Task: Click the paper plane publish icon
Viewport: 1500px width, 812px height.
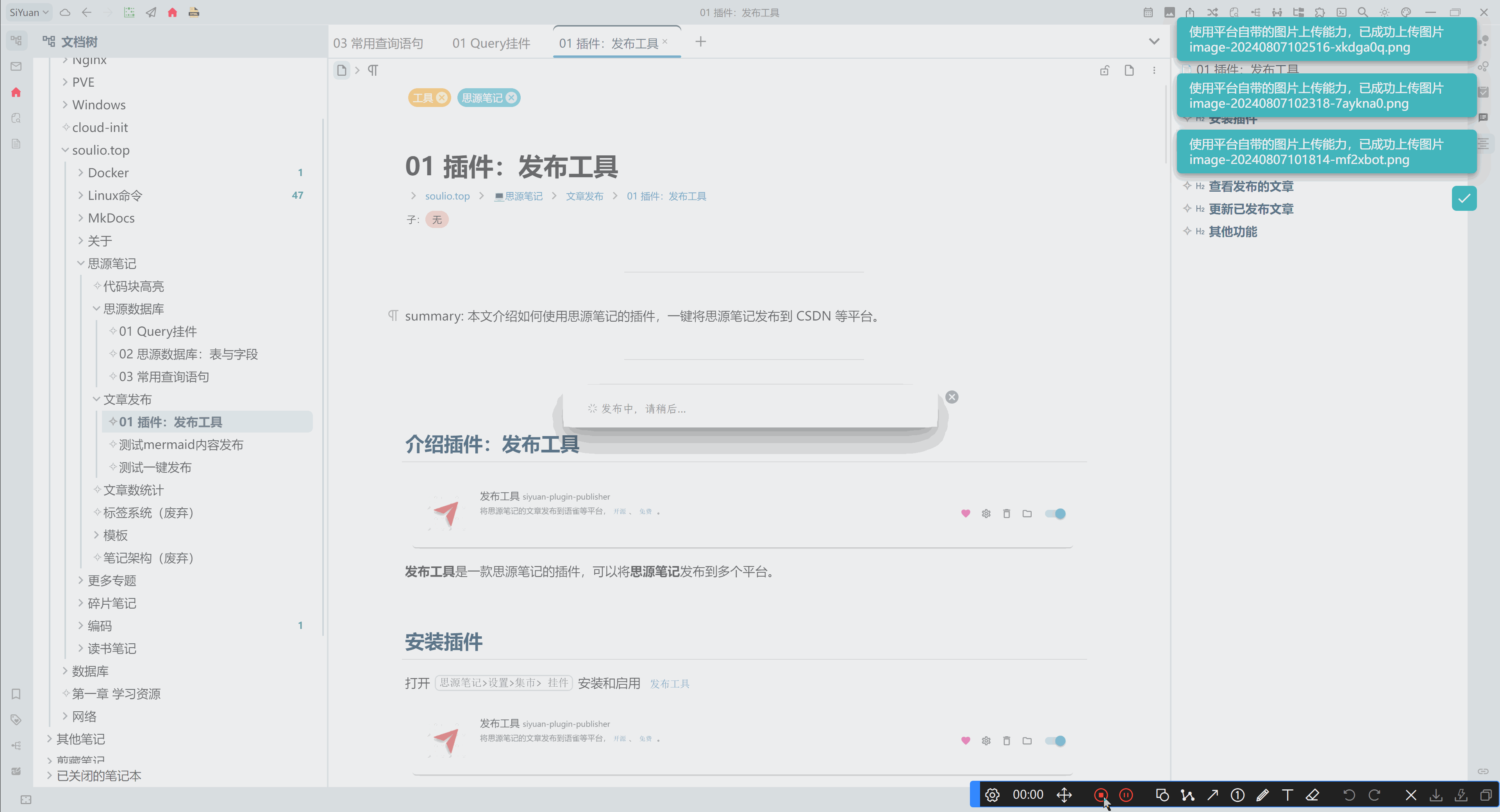Action: pos(151,12)
